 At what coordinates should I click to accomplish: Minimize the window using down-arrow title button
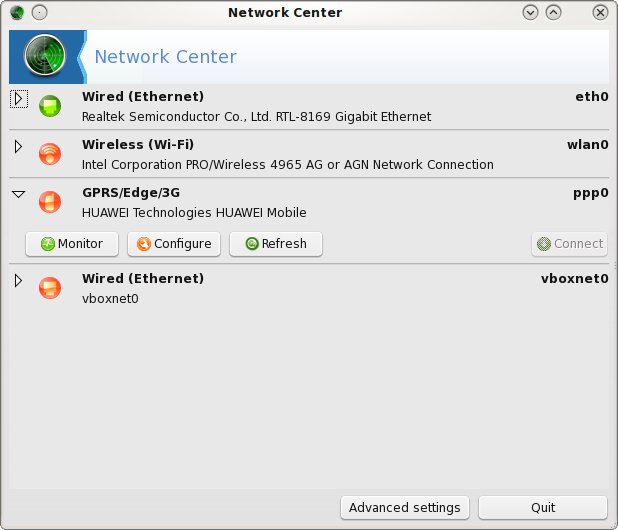[x=530, y=13]
